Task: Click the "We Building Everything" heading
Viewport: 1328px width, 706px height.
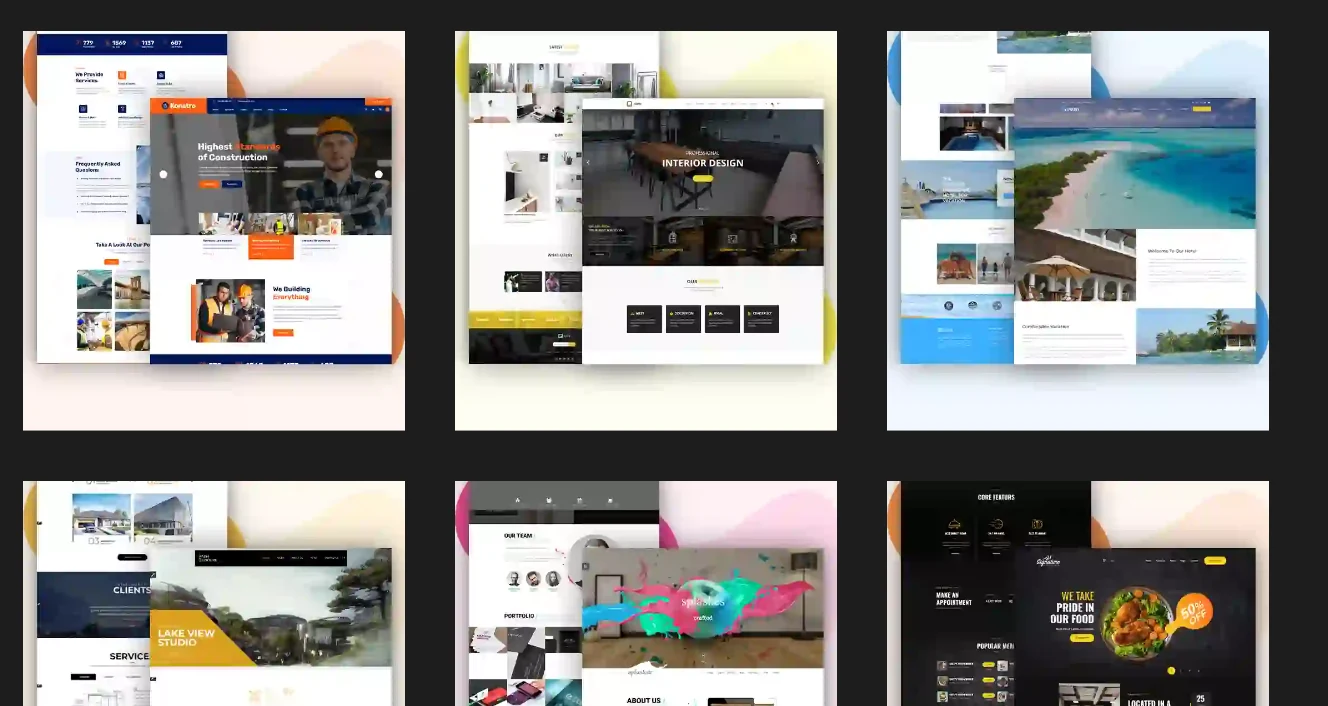Action: point(292,293)
